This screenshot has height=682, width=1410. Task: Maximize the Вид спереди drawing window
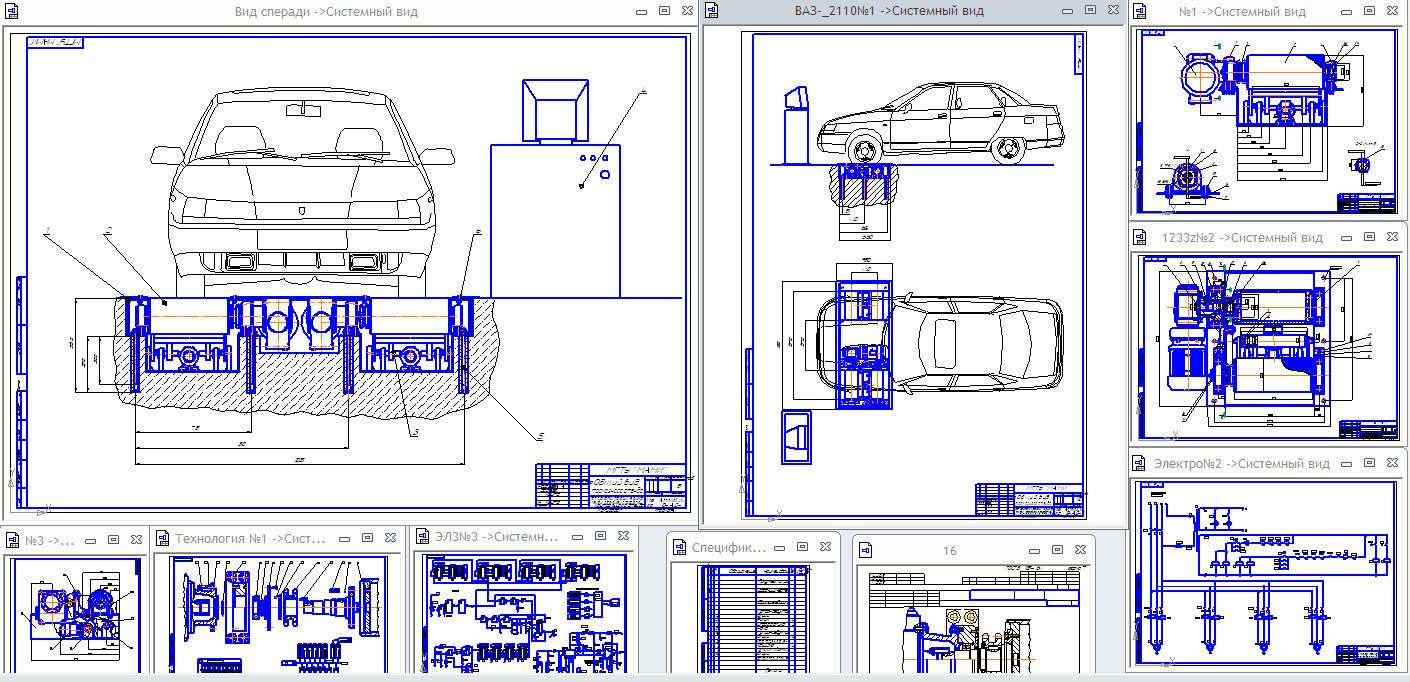pyautogui.click(x=665, y=10)
